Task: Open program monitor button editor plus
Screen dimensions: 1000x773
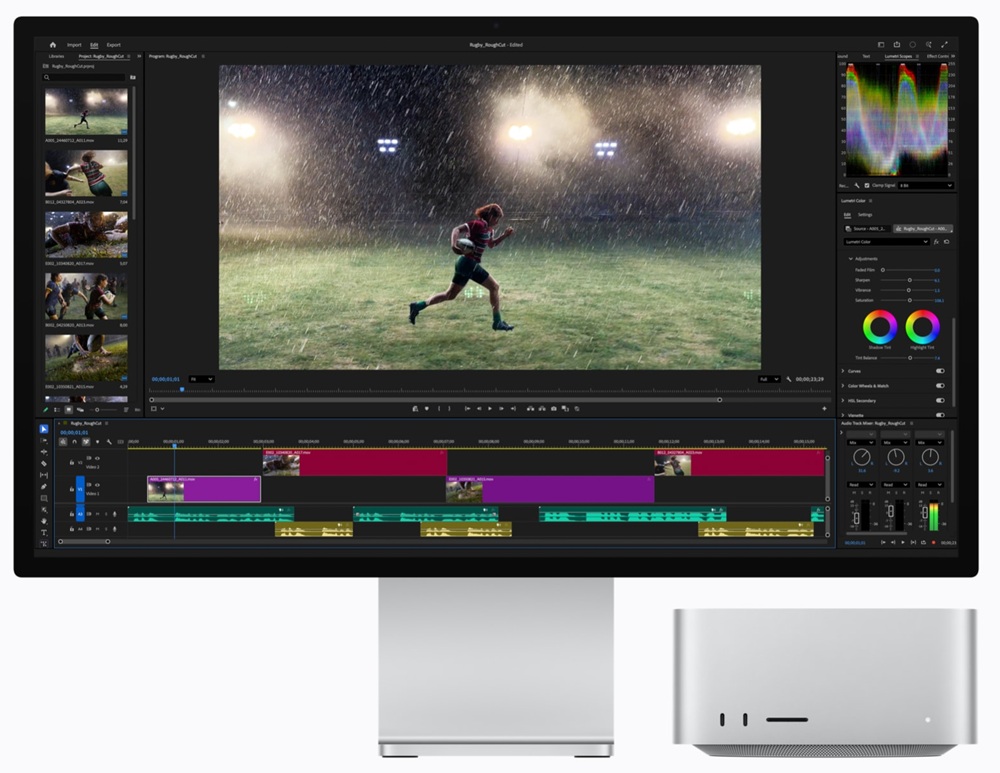Action: pos(824,409)
